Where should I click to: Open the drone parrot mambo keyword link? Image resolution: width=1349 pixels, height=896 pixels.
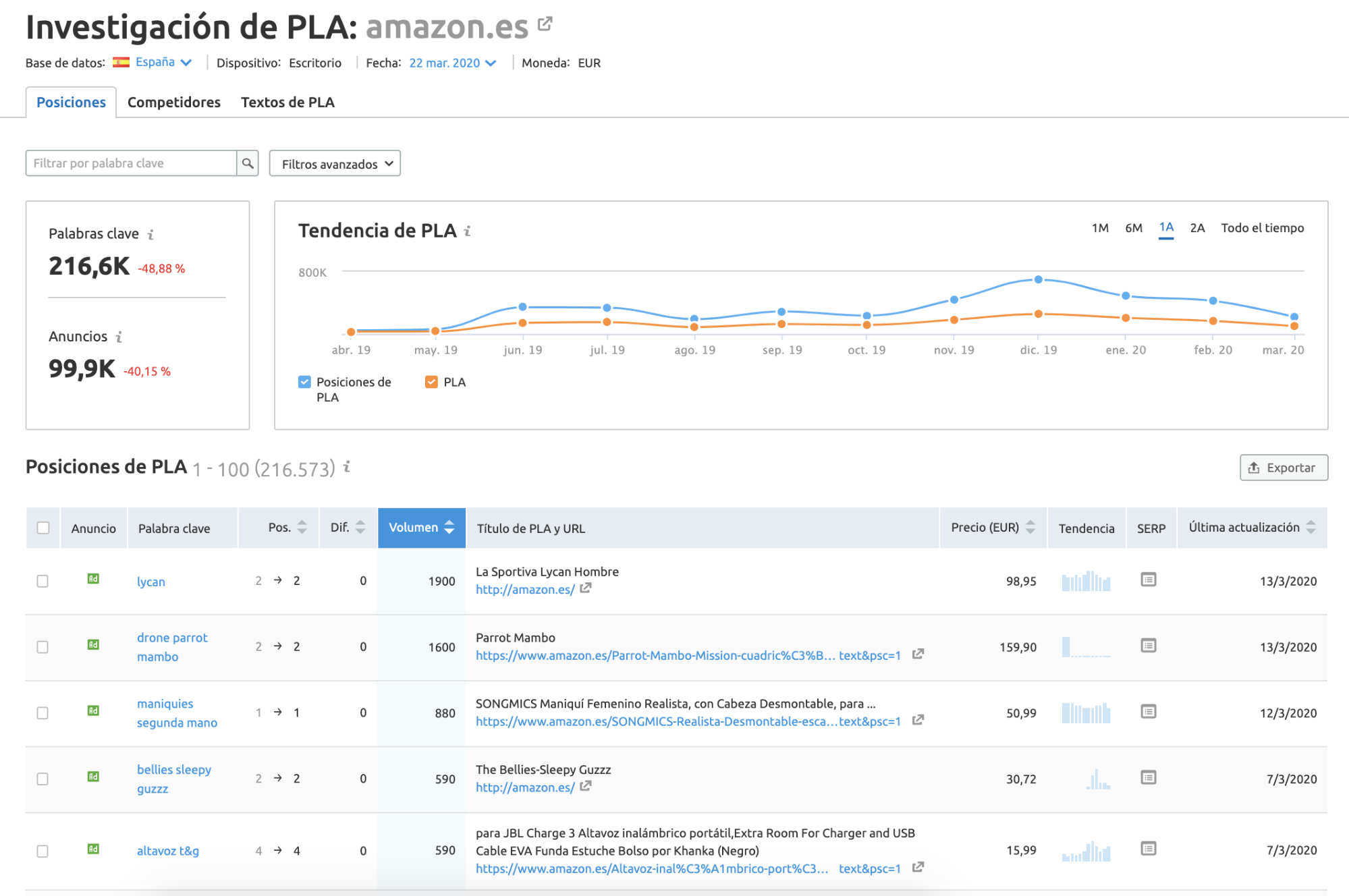click(172, 647)
